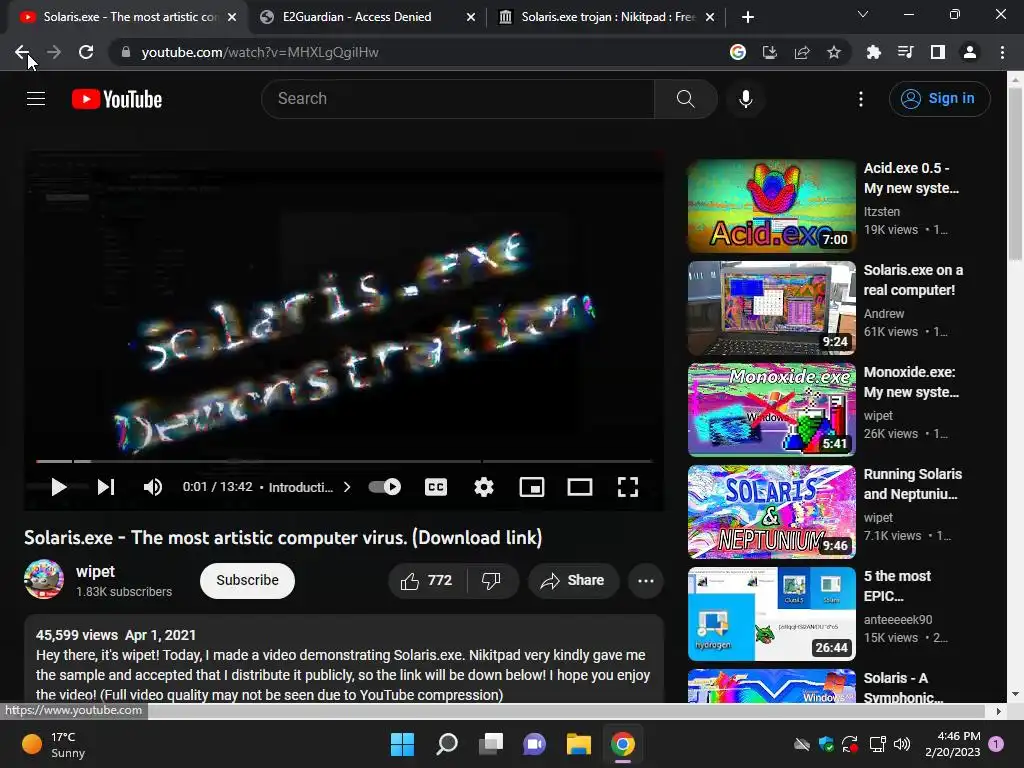The width and height of the screenshot is (1024, 768).
Task: Enable the miniplayer
Action: [x=532, y=487]
